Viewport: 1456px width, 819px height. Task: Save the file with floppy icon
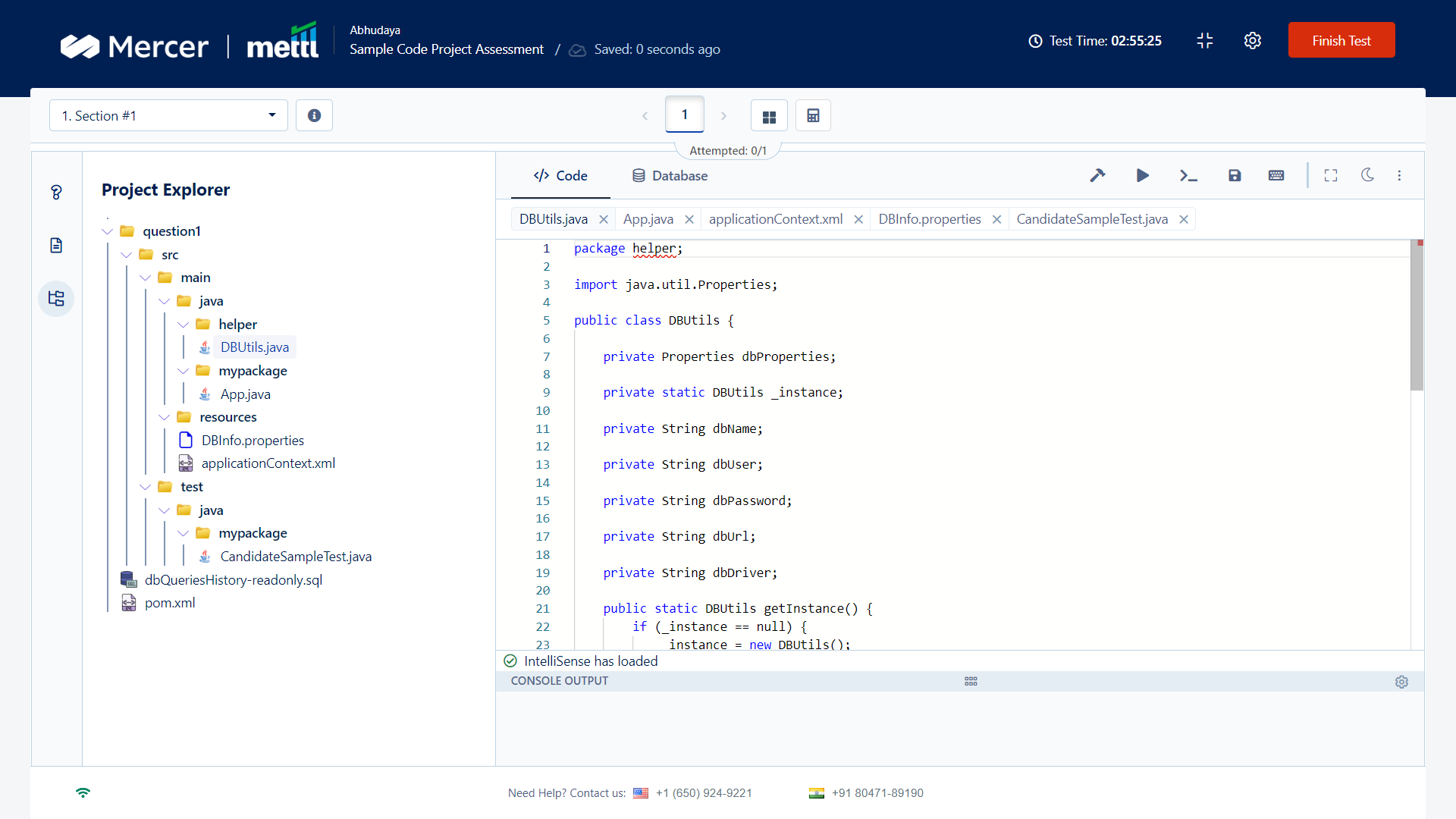pyautogui.click(x=1235, y=175)
